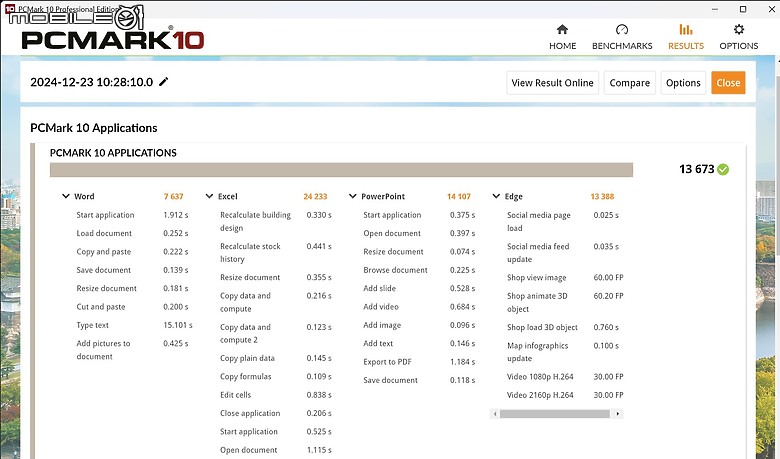The width and height of the screenshot is (780, 459).
Task: Click the overall score 13 673
Action: [696, 170]
